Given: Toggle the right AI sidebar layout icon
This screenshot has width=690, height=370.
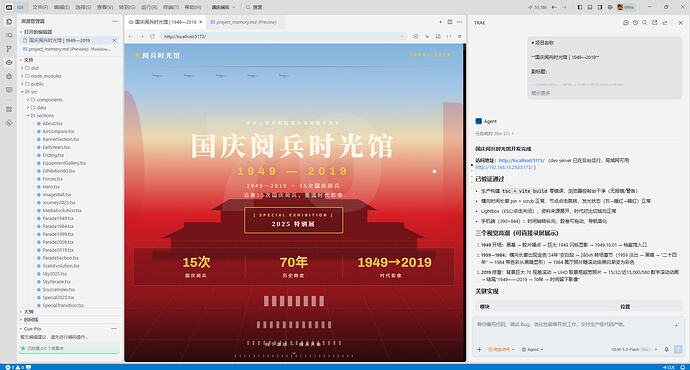Looking at the screenshot, I should click(x=600, y=7).
